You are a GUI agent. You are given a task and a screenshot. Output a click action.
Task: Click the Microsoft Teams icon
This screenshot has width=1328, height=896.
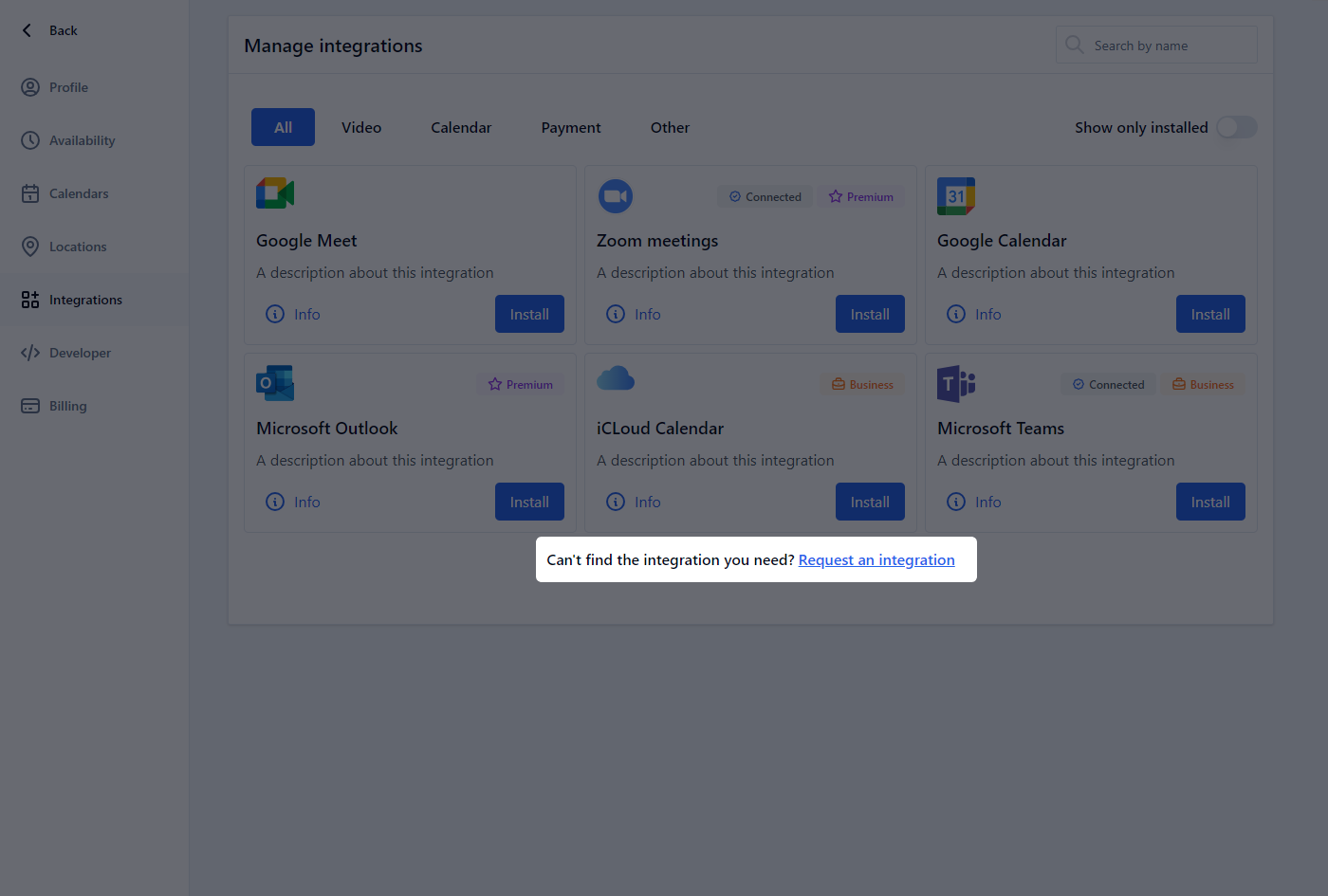[955, 383]
